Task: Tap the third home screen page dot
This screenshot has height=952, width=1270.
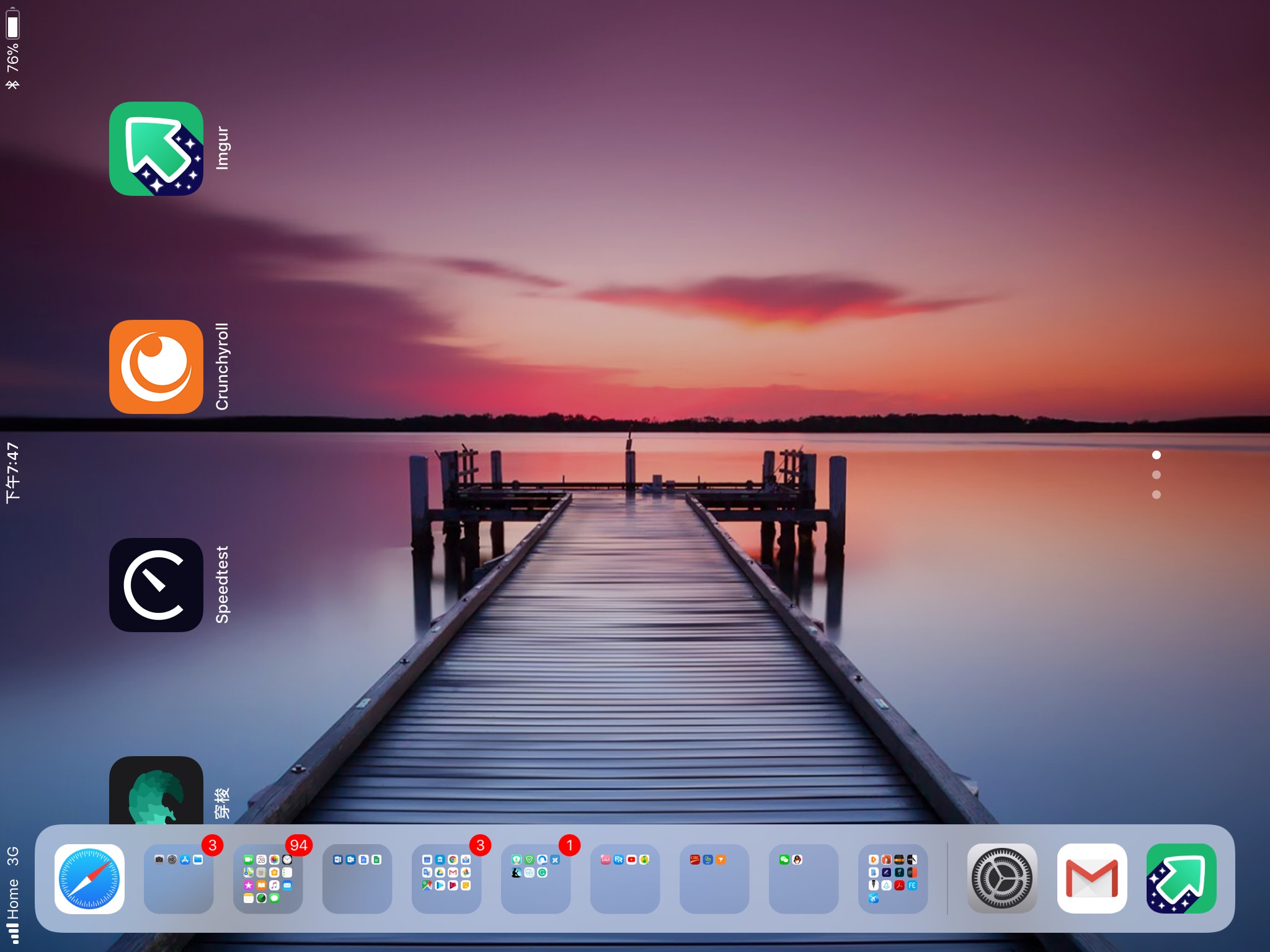Action: click(1156, 495)
